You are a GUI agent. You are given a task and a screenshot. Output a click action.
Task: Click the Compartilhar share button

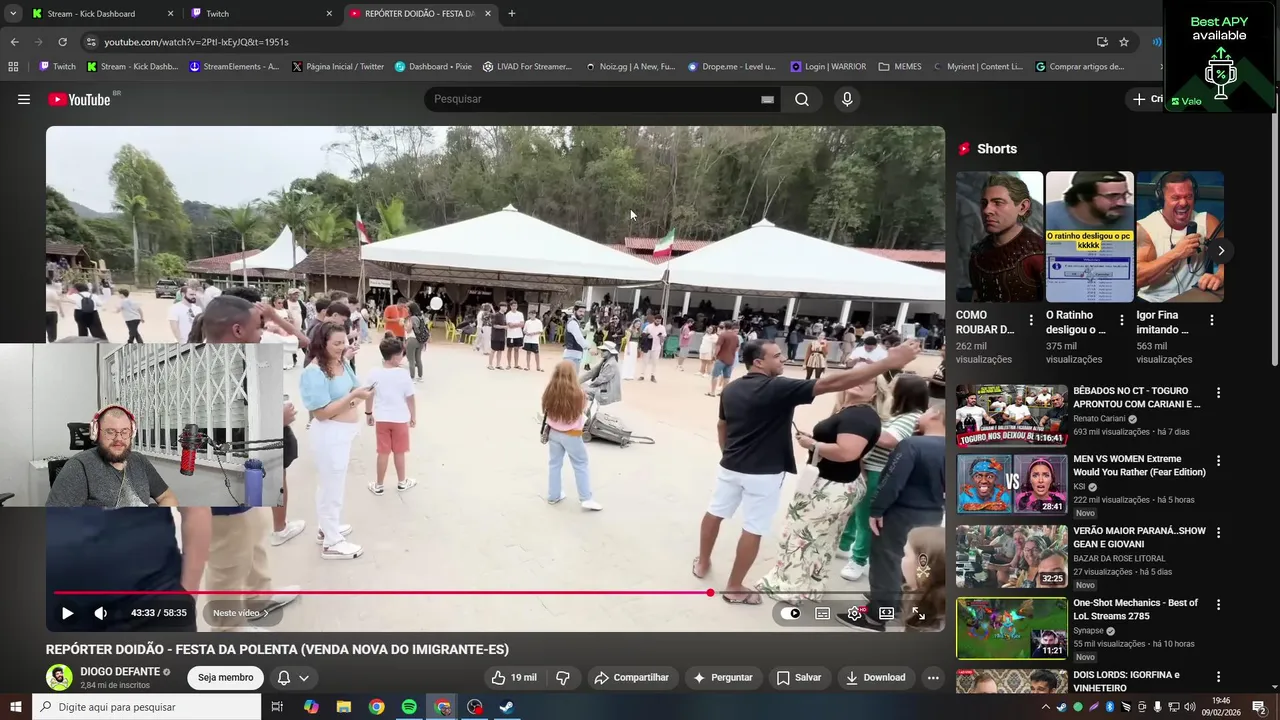[x=631, y=677]
